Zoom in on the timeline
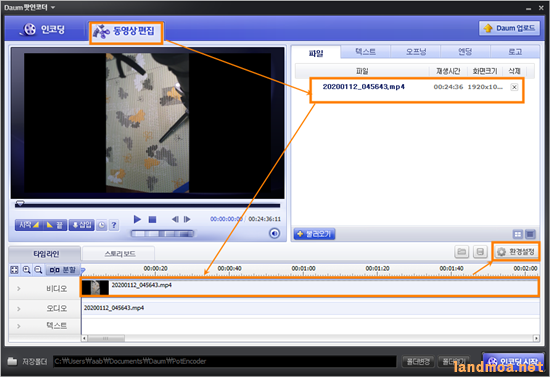 [26, 270]
